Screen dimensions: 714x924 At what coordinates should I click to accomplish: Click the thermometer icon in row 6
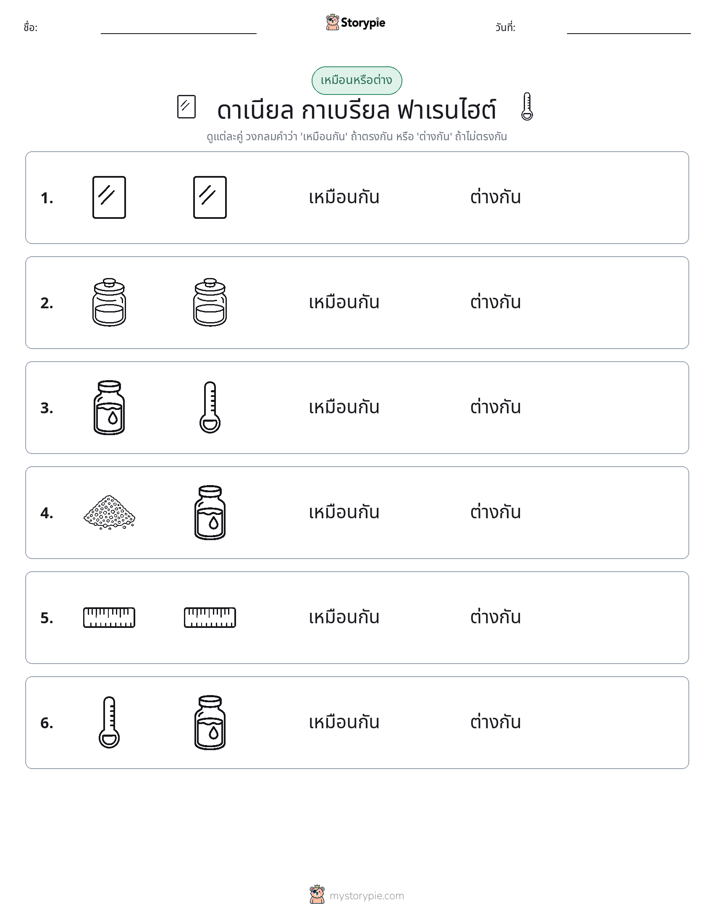coord(109,722)
